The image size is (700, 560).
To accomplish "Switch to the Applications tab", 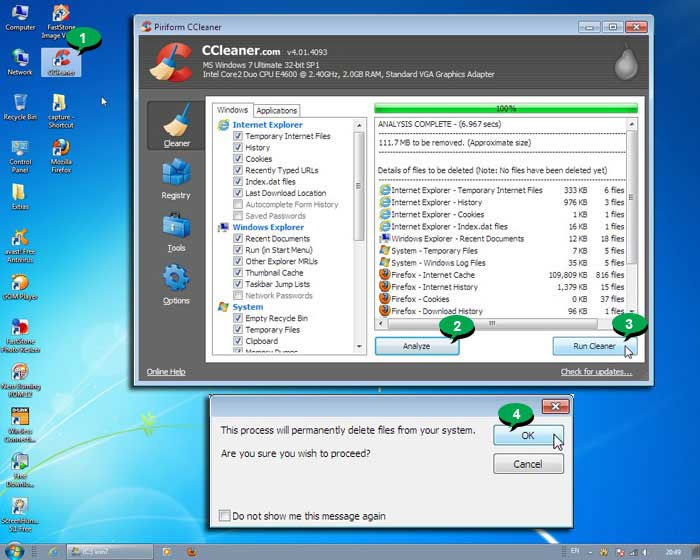I will [276, 110].
